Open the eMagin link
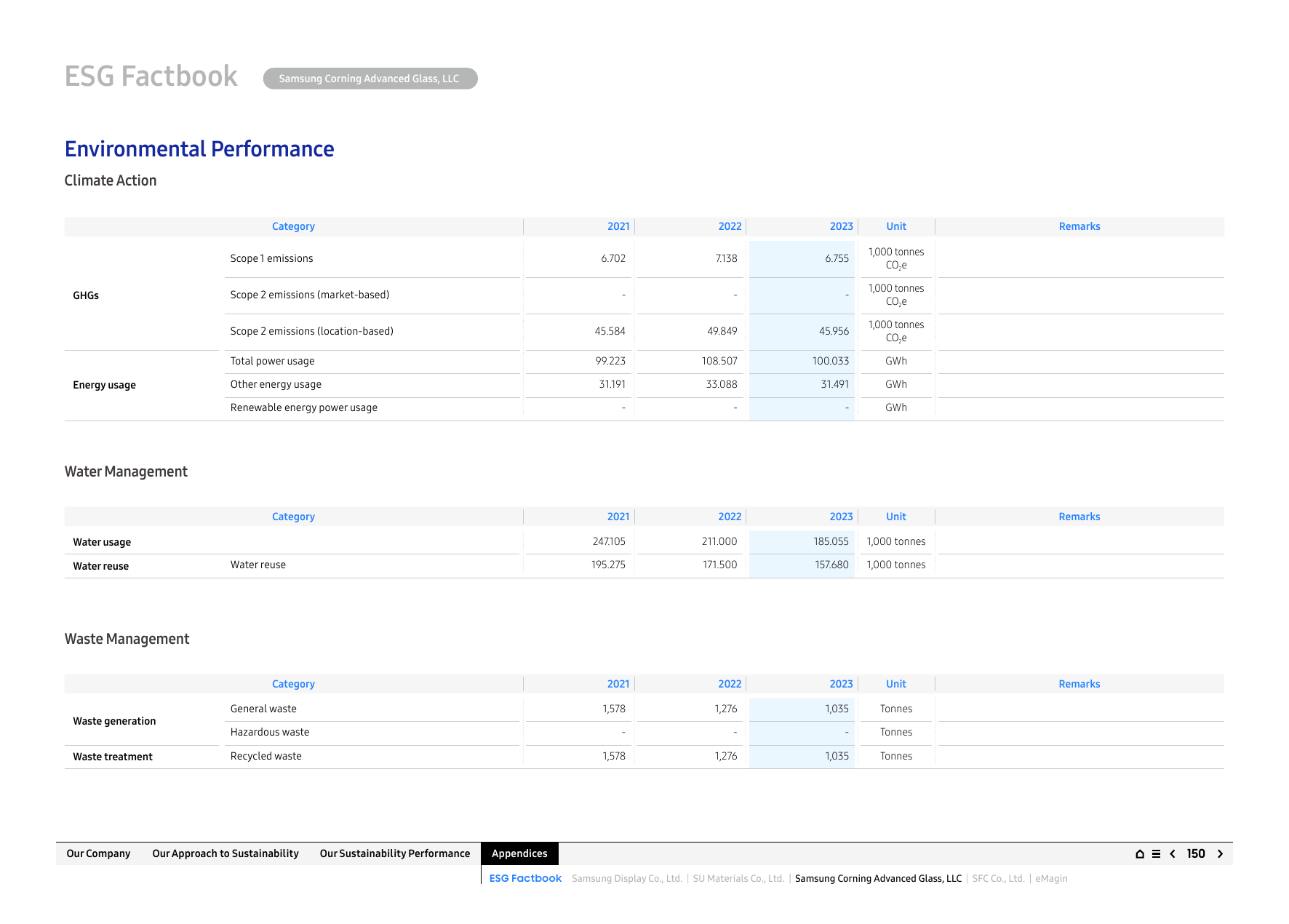 point(1051,878)
